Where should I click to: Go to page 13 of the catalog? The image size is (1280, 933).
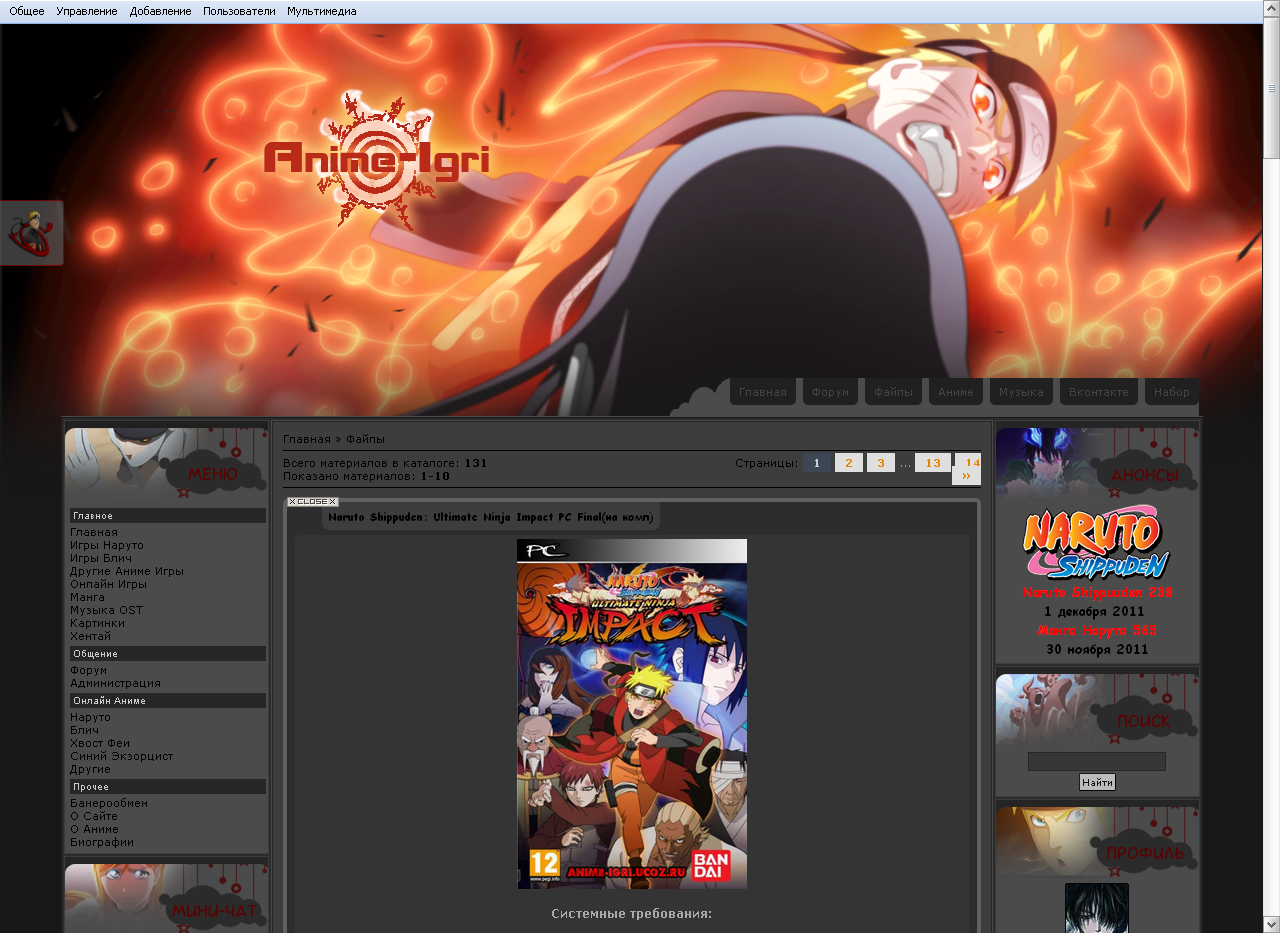click(933, 463)
